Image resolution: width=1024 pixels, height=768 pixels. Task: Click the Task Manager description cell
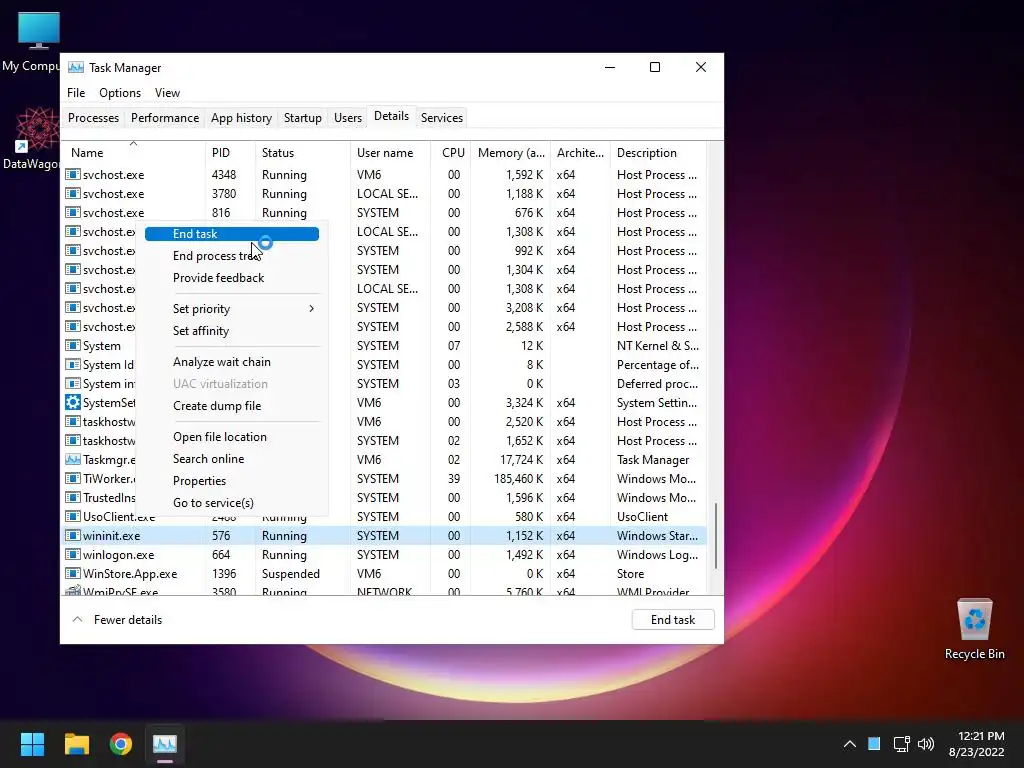tap(653, 460)
